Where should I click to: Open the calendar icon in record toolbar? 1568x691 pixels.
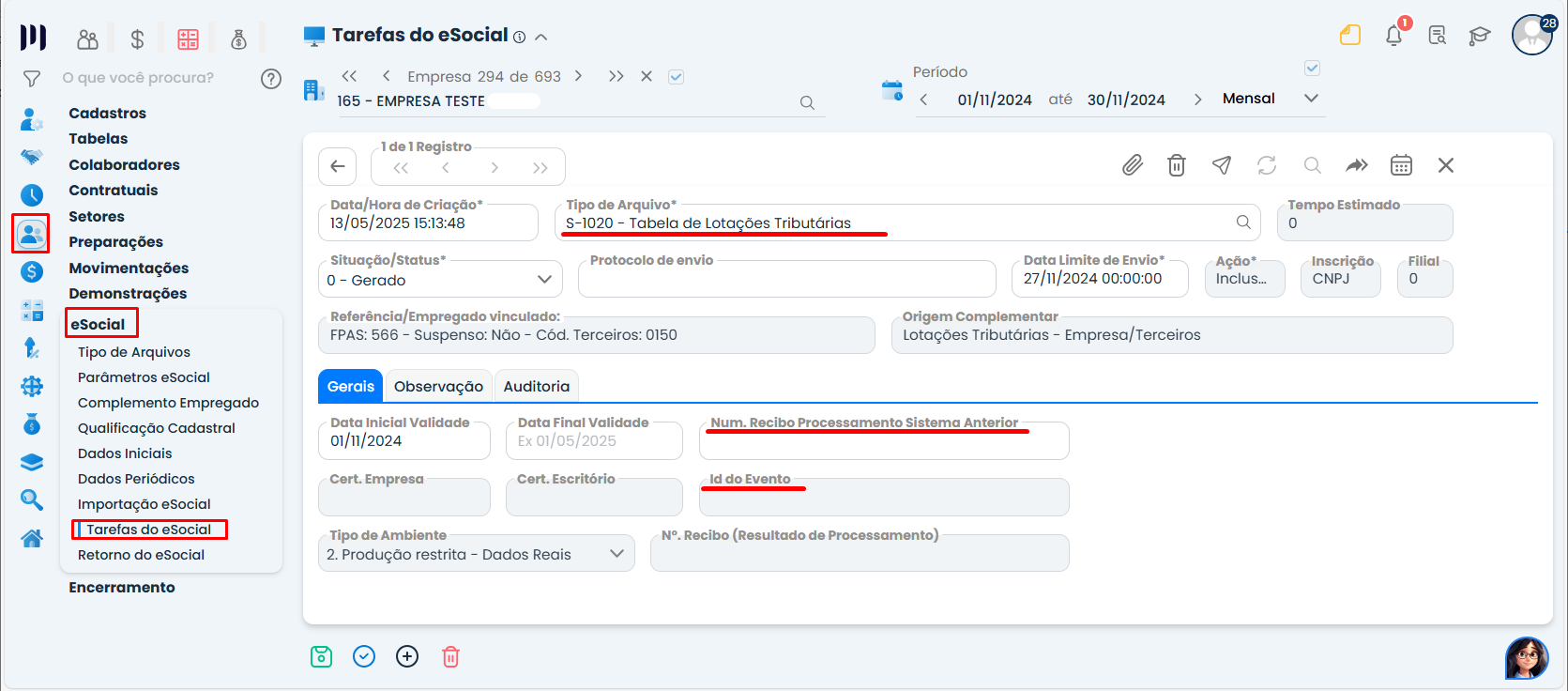pos(1401,165)
